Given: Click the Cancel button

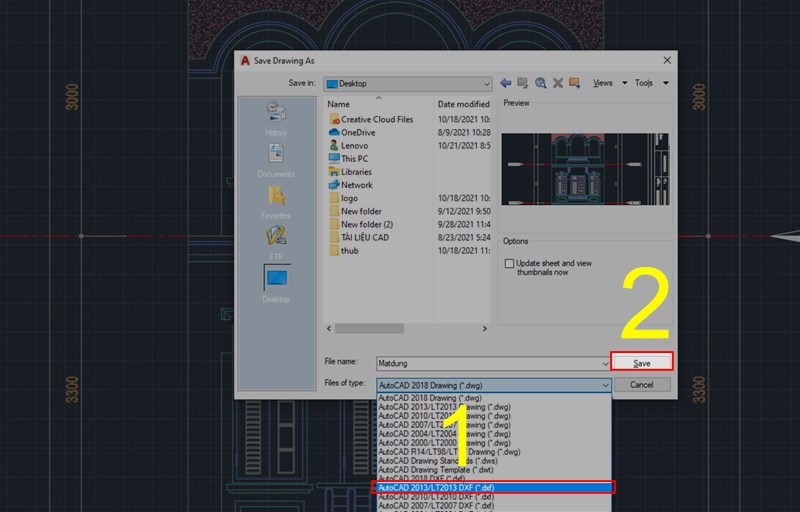Looking at the screenshot, I should click(x=641, y=385).
